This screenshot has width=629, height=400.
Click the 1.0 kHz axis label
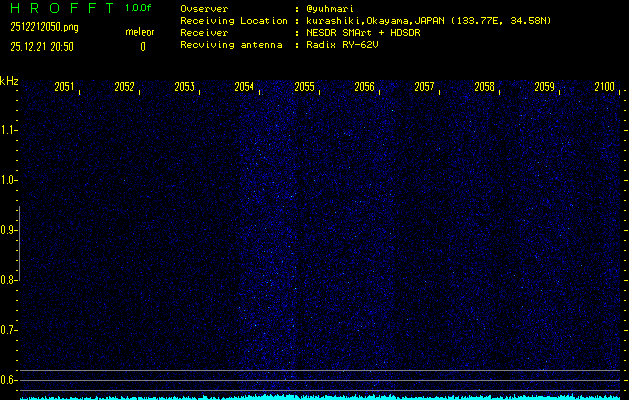(x=7, y=180)
